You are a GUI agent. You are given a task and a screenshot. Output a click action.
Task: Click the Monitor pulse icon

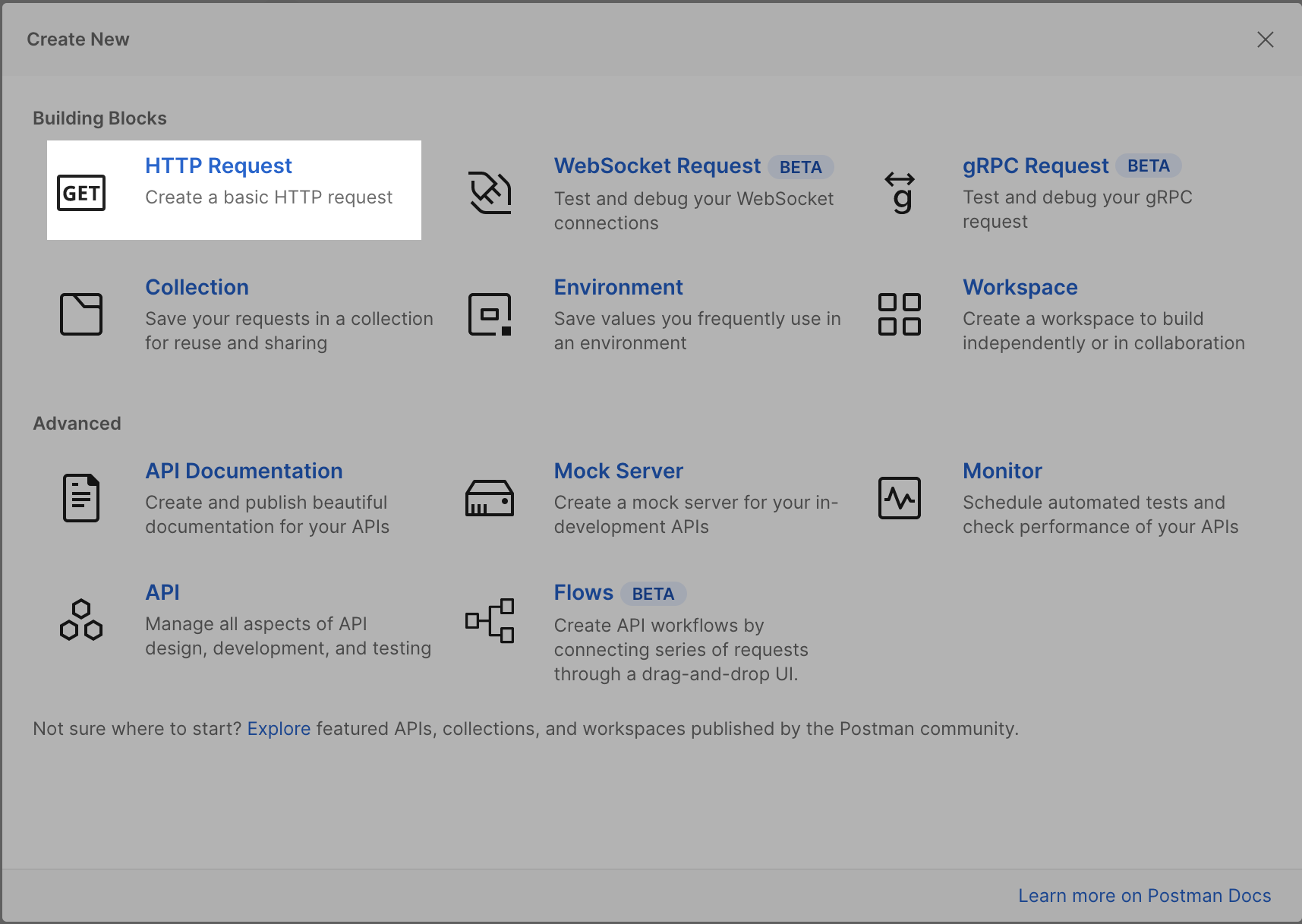point(900,498)
